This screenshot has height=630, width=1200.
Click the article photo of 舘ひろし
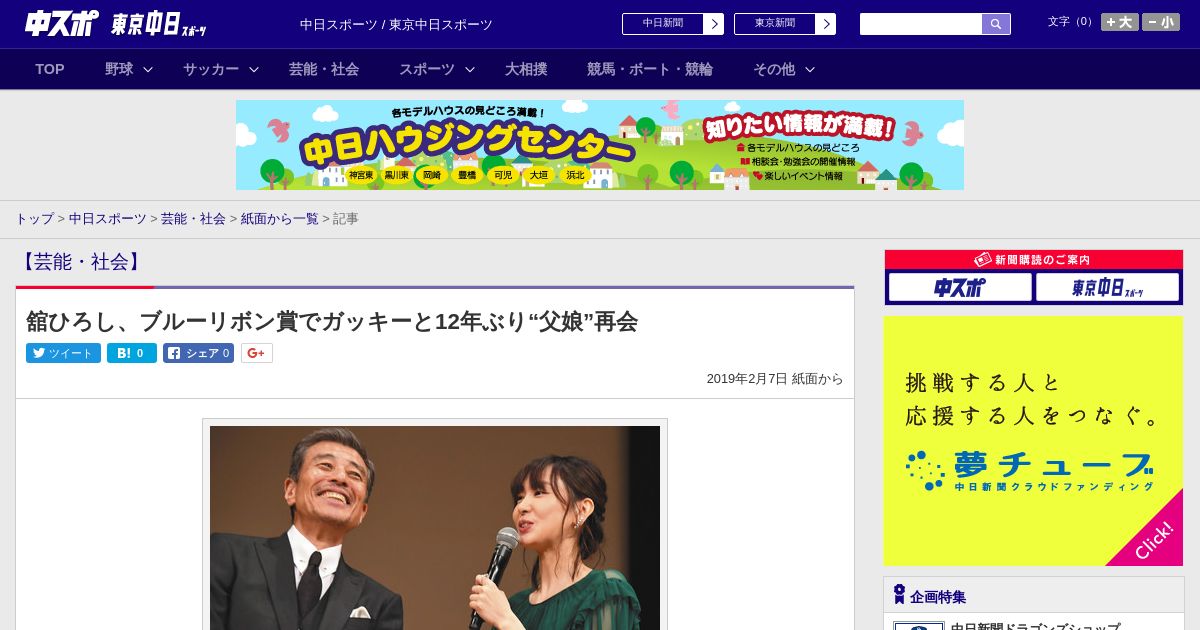pos(435,528)
